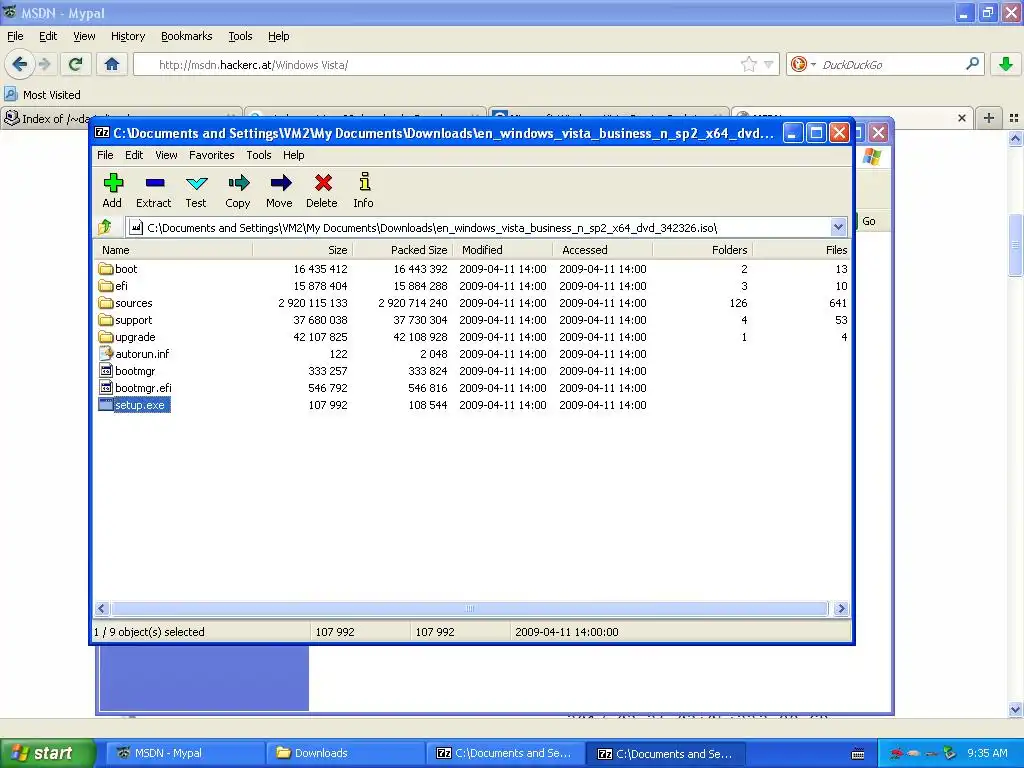Close the current Mypal tab
1024x768 pixels.
[961, 118]
